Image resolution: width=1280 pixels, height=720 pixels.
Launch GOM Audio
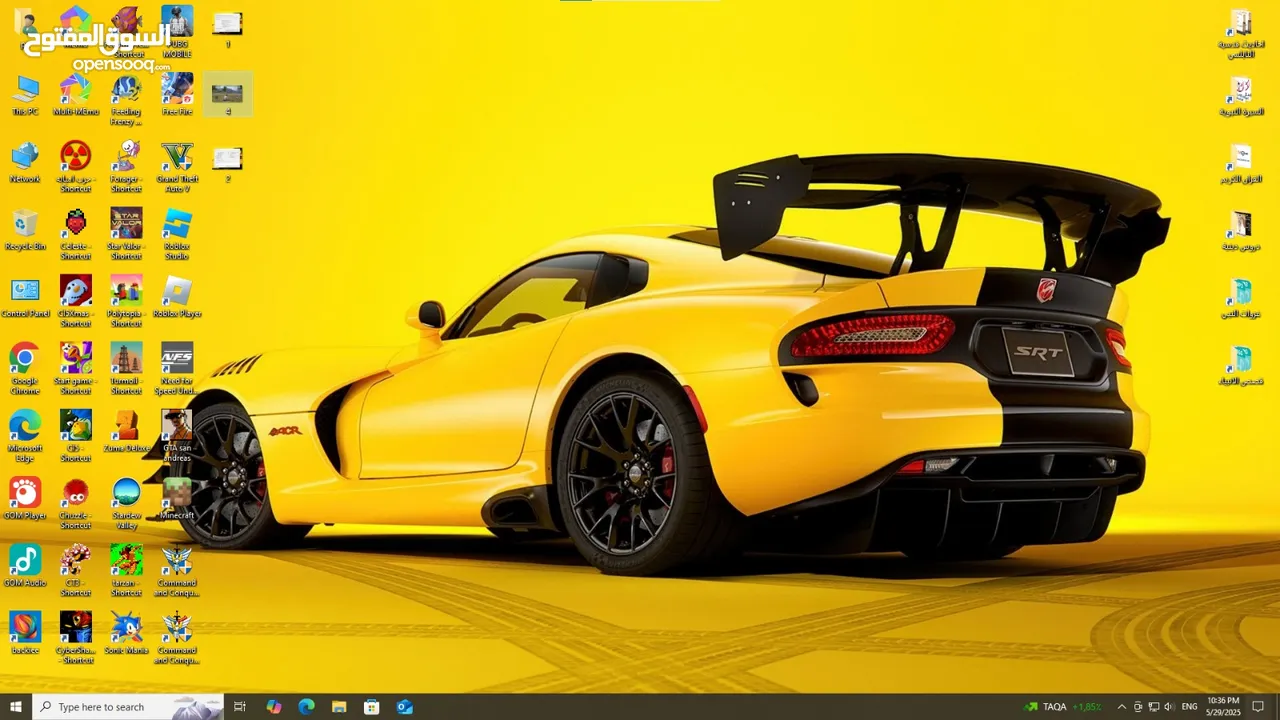(x=25, y=565)
